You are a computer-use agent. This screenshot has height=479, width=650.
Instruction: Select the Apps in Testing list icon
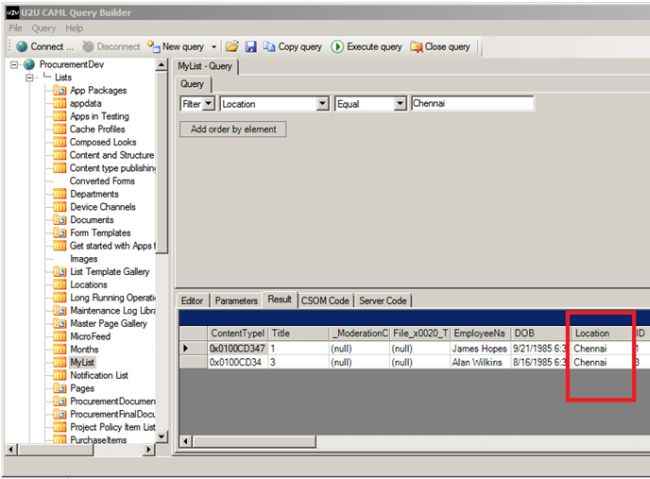[x=60, y=116]
